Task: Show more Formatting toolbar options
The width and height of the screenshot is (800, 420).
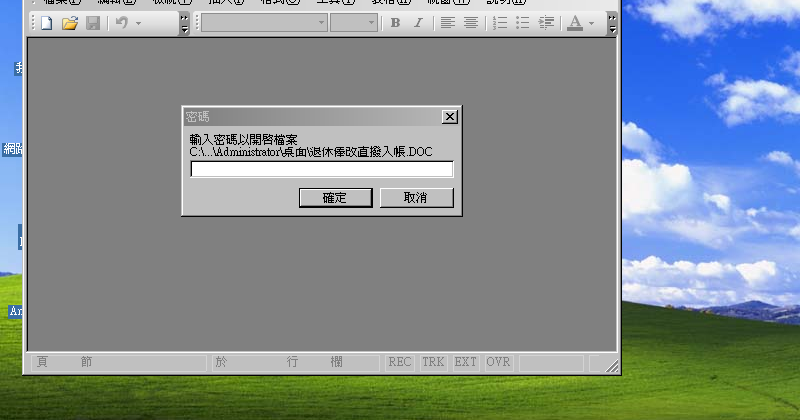Action: 612,23
